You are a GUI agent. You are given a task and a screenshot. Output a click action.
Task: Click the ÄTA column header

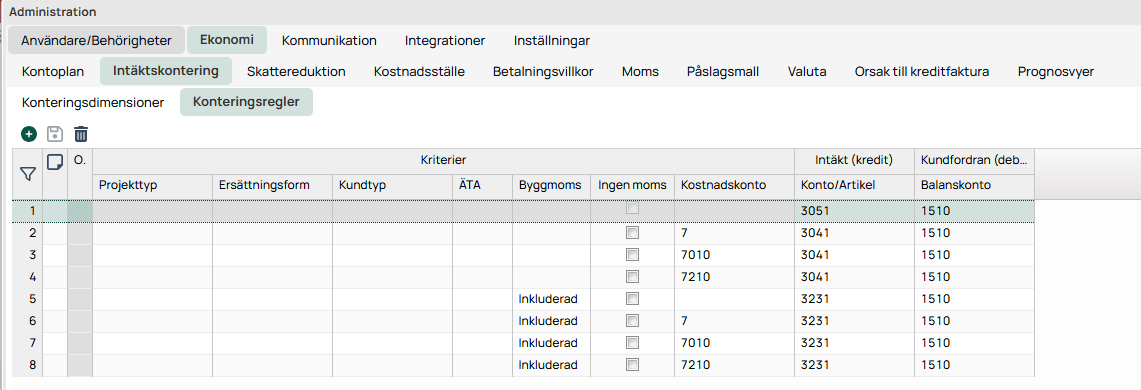pos(482,186)
